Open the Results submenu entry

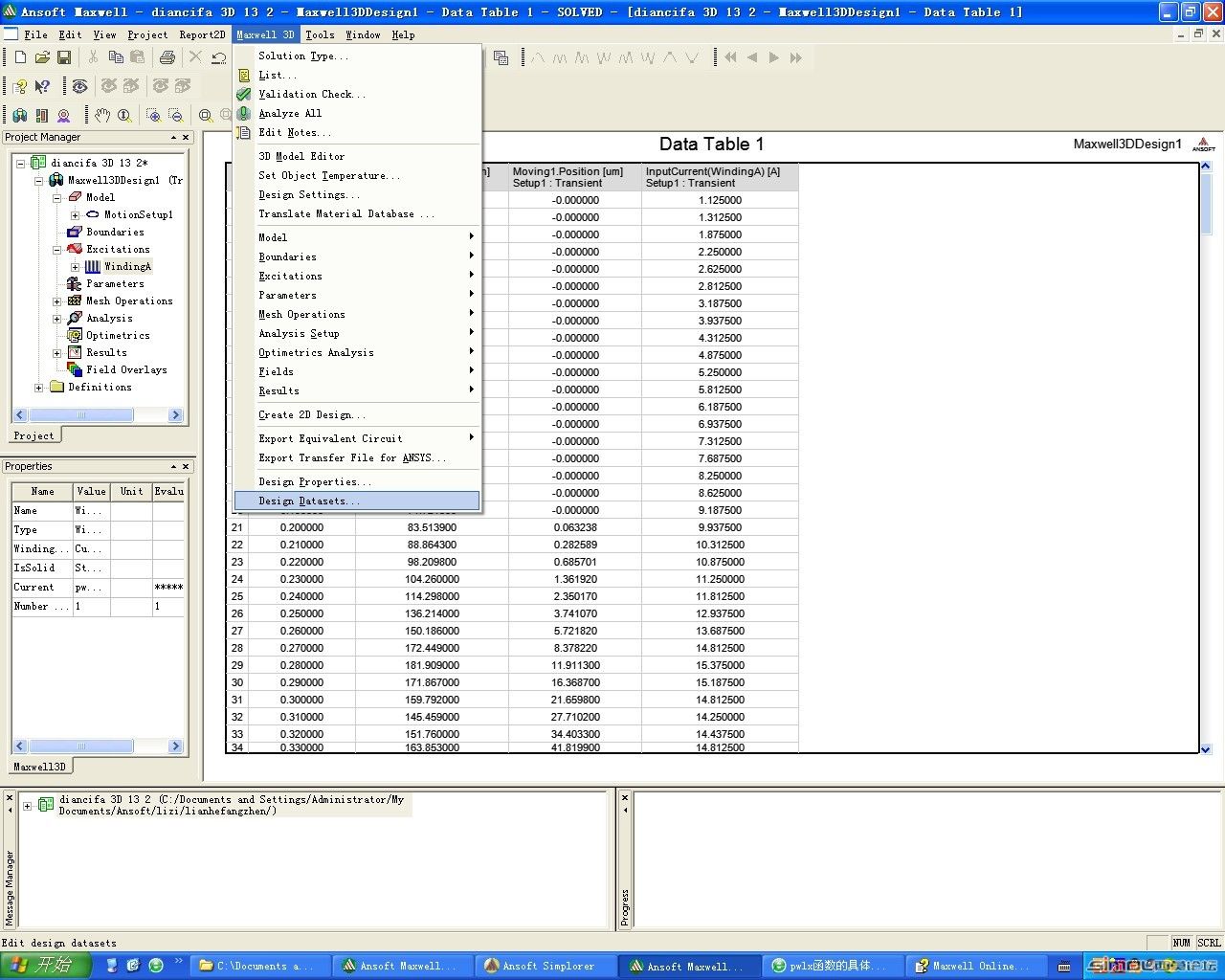[x=357, y=390]
